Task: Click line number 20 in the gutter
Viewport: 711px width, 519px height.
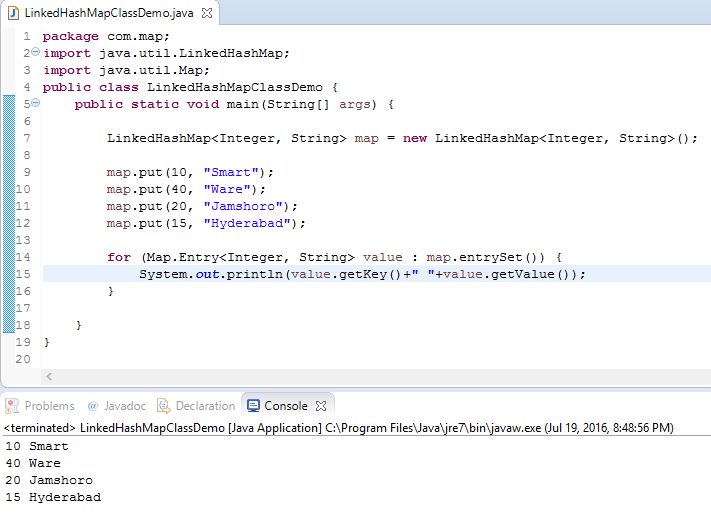Action: click(x=23, y=359)
